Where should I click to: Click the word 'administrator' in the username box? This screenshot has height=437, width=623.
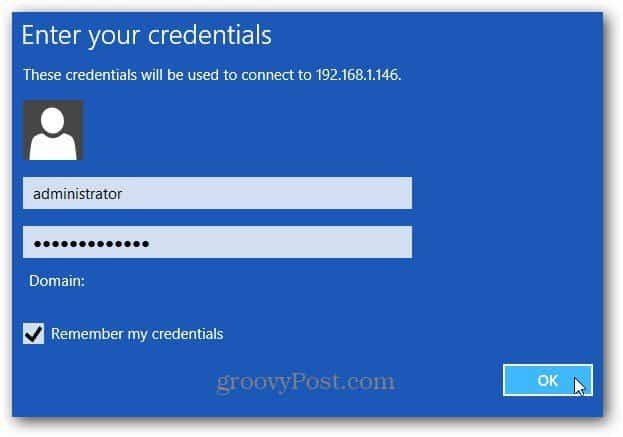point(77,194)
